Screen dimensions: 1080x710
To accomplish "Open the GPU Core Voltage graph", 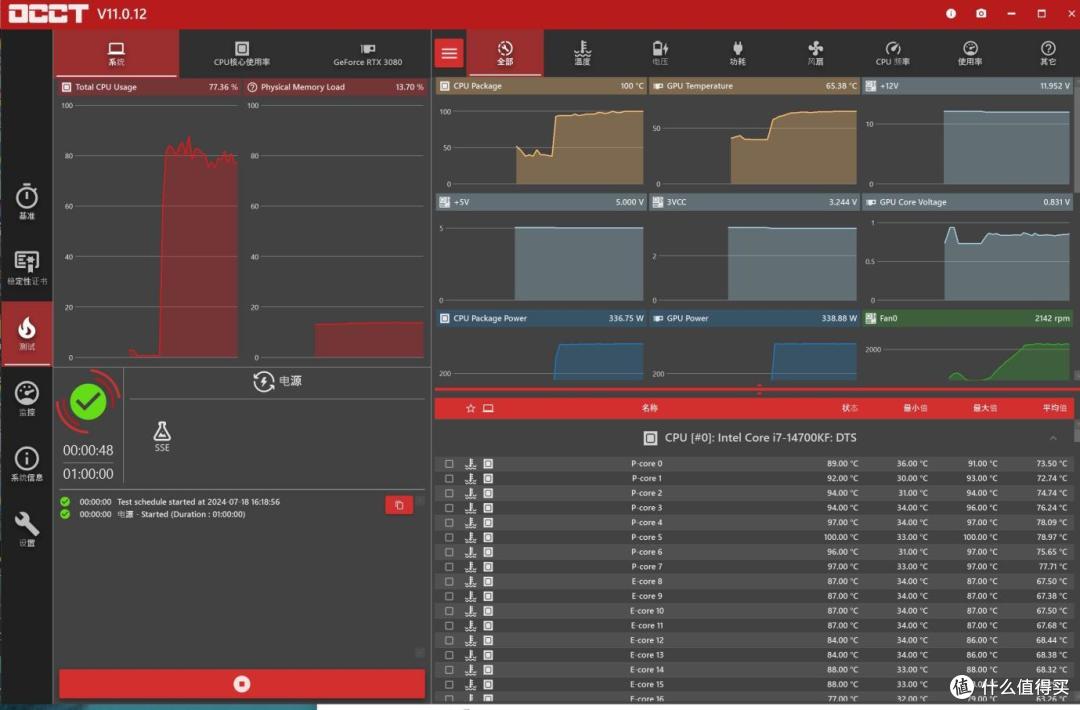I will pos(967,249).
